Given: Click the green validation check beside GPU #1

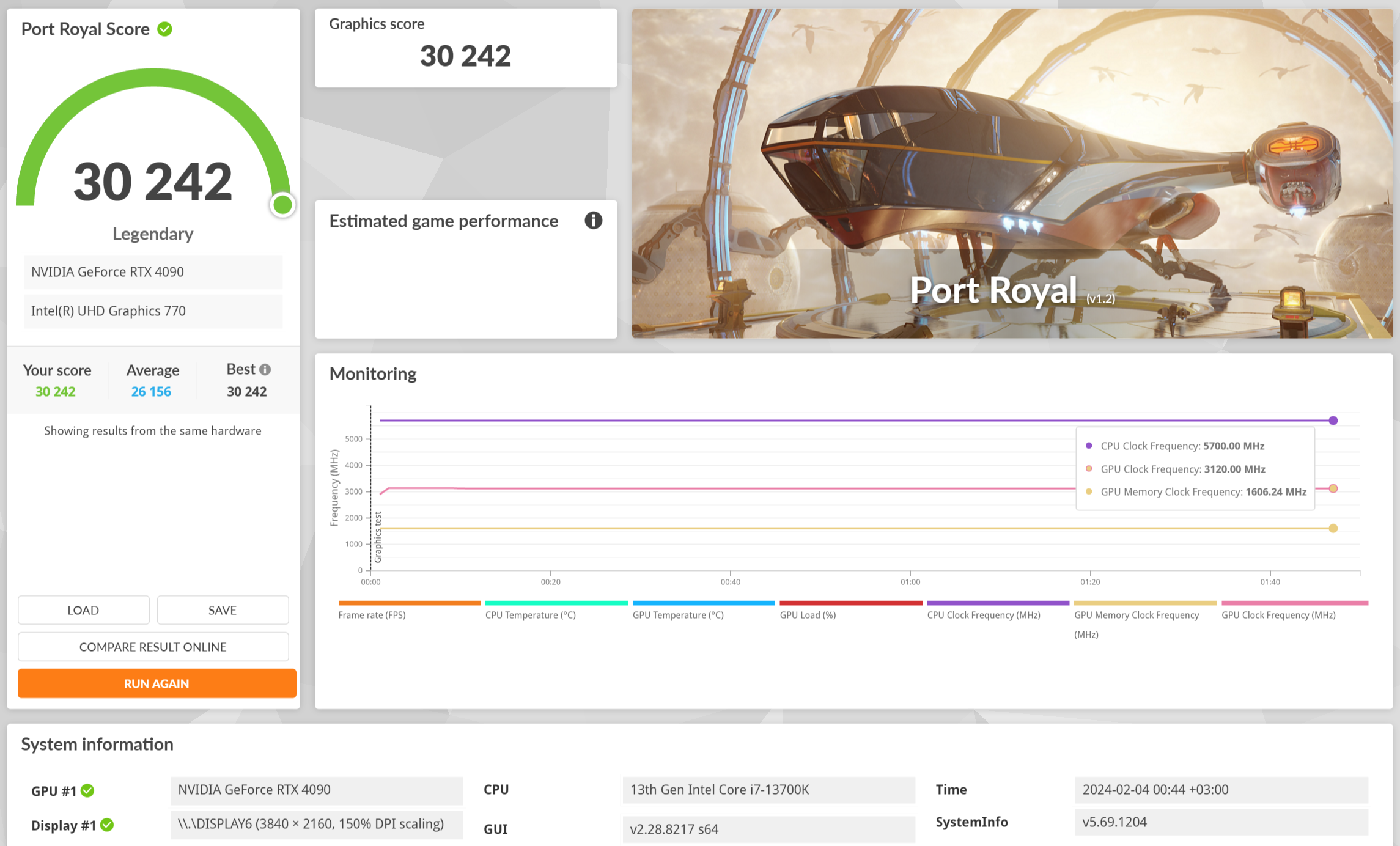Looking at the screenshot, I should tap(87, 790).
